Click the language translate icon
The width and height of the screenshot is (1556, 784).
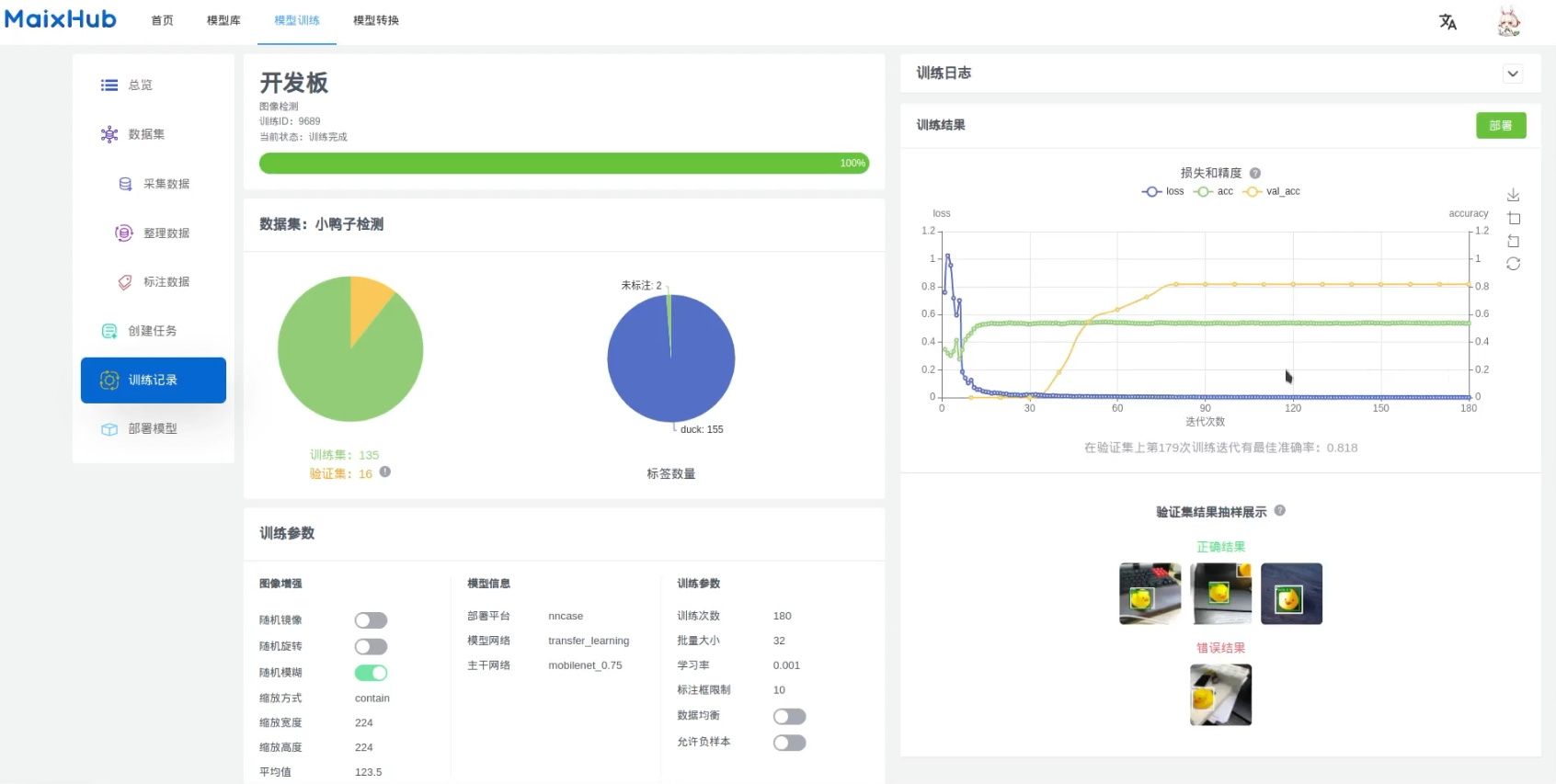(1447, 22)
